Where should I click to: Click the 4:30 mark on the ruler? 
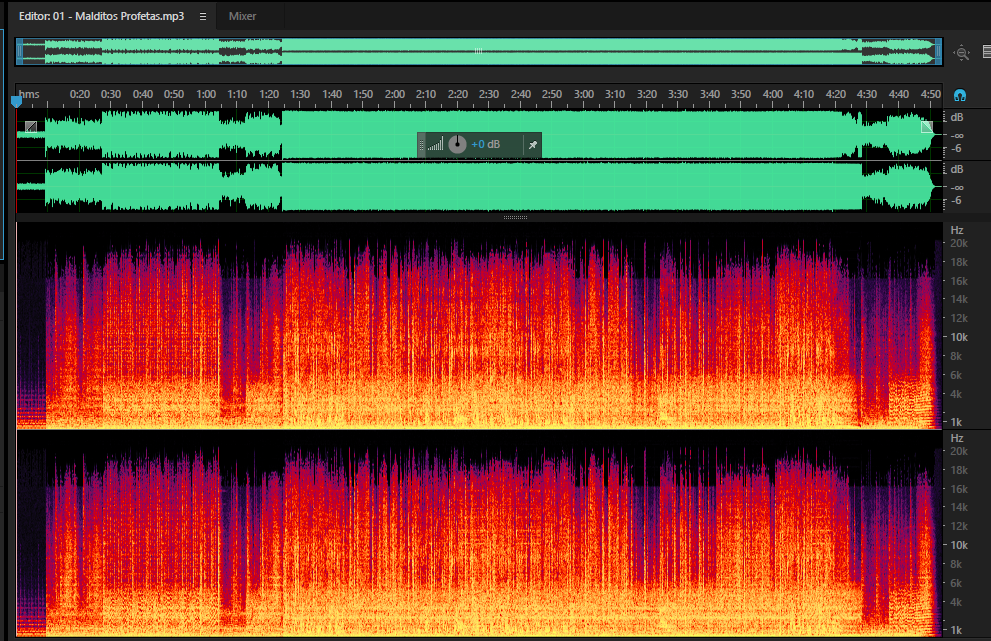867,94
